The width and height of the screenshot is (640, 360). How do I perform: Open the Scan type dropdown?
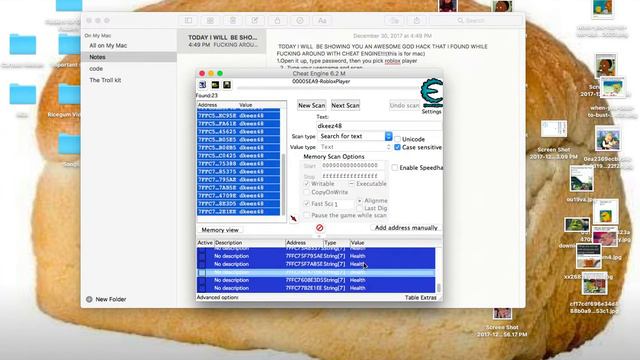point(355,136)
